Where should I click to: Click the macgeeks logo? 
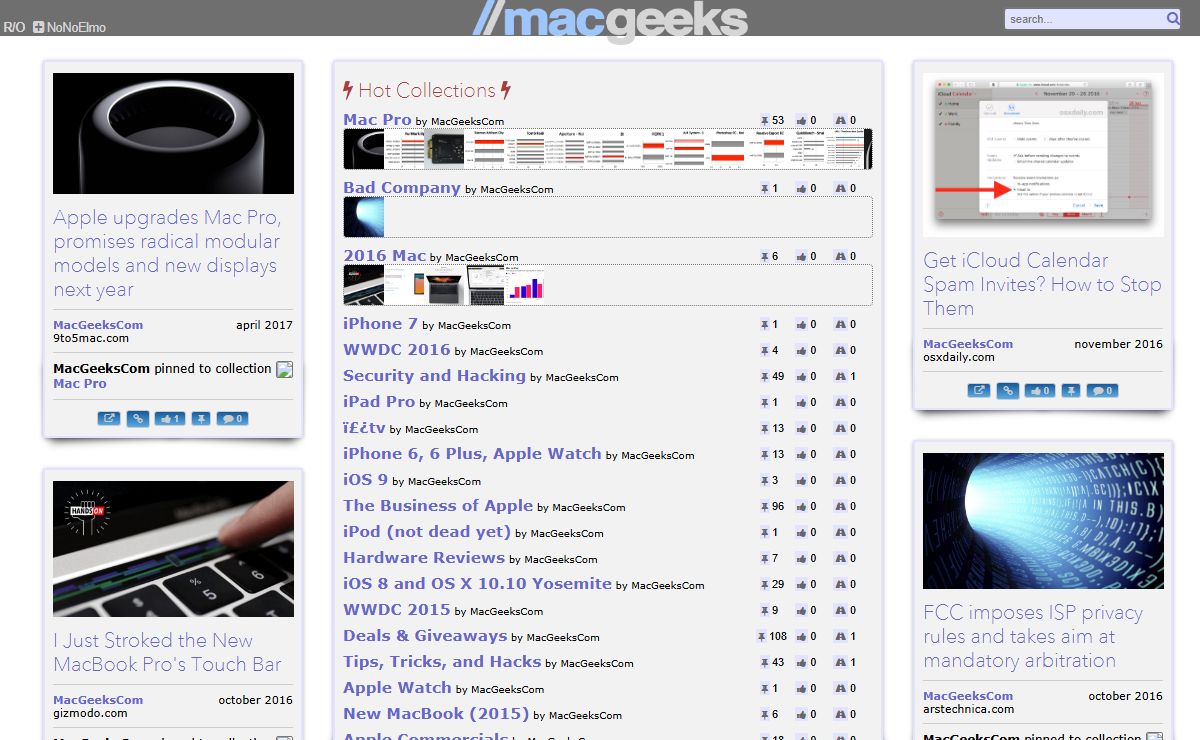coord(610,20)
